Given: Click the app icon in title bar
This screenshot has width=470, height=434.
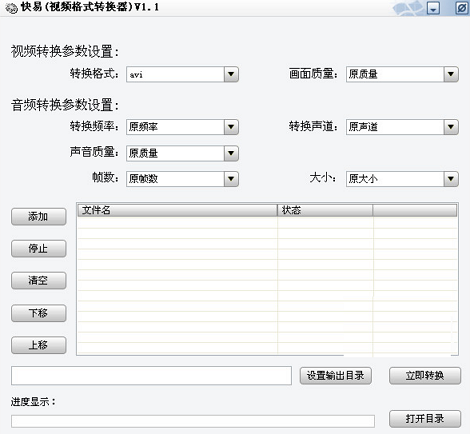Looking at the screenshot, I should (x=12, y=8).
